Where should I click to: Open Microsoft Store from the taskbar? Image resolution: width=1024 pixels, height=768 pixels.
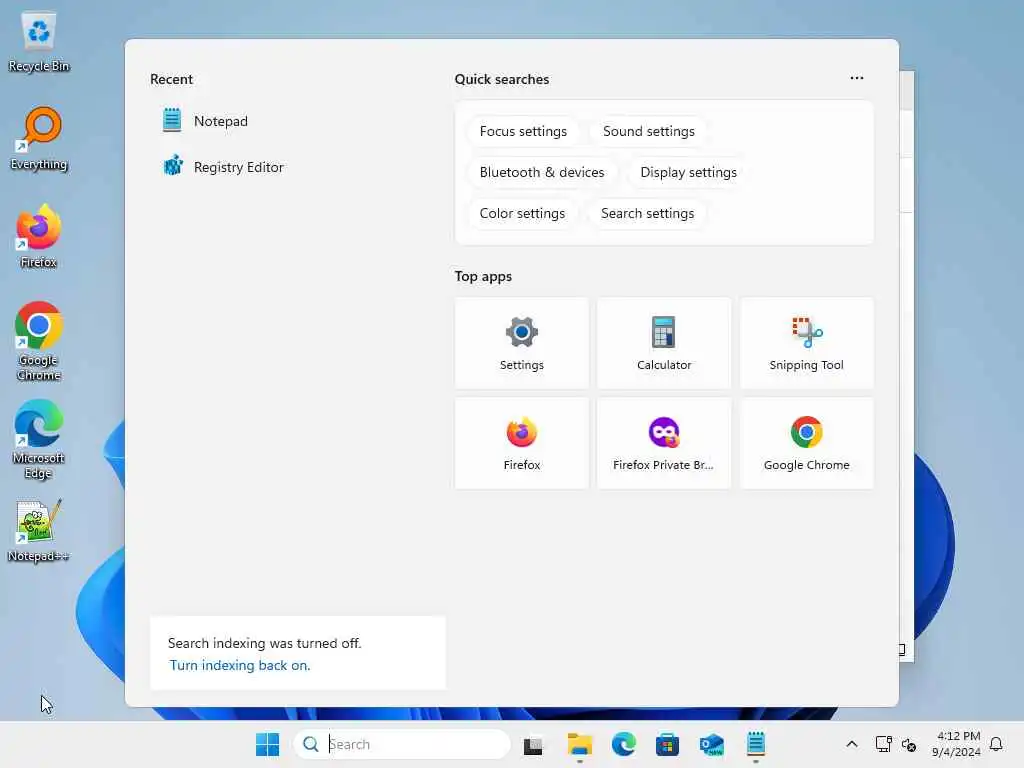point(667,744)
